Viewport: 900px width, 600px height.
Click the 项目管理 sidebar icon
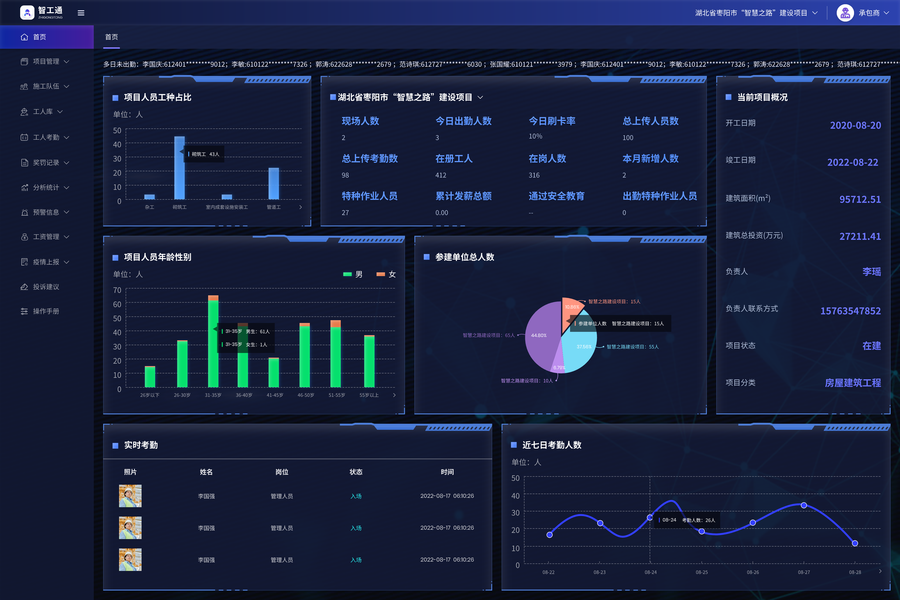(24, 61)
